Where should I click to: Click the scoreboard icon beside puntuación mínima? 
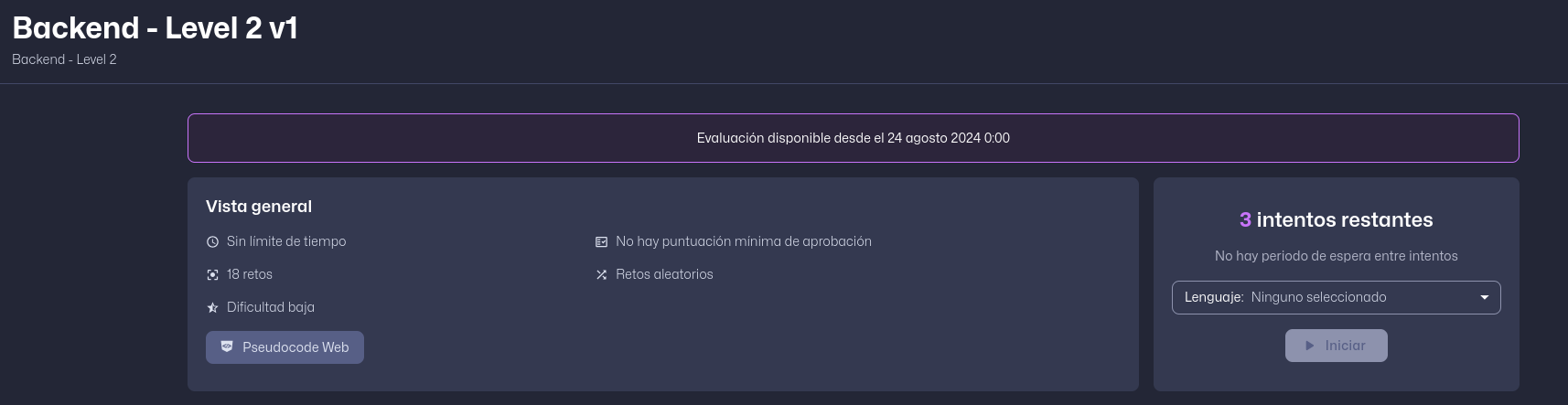pyautogui.click(x=601, y=242)
